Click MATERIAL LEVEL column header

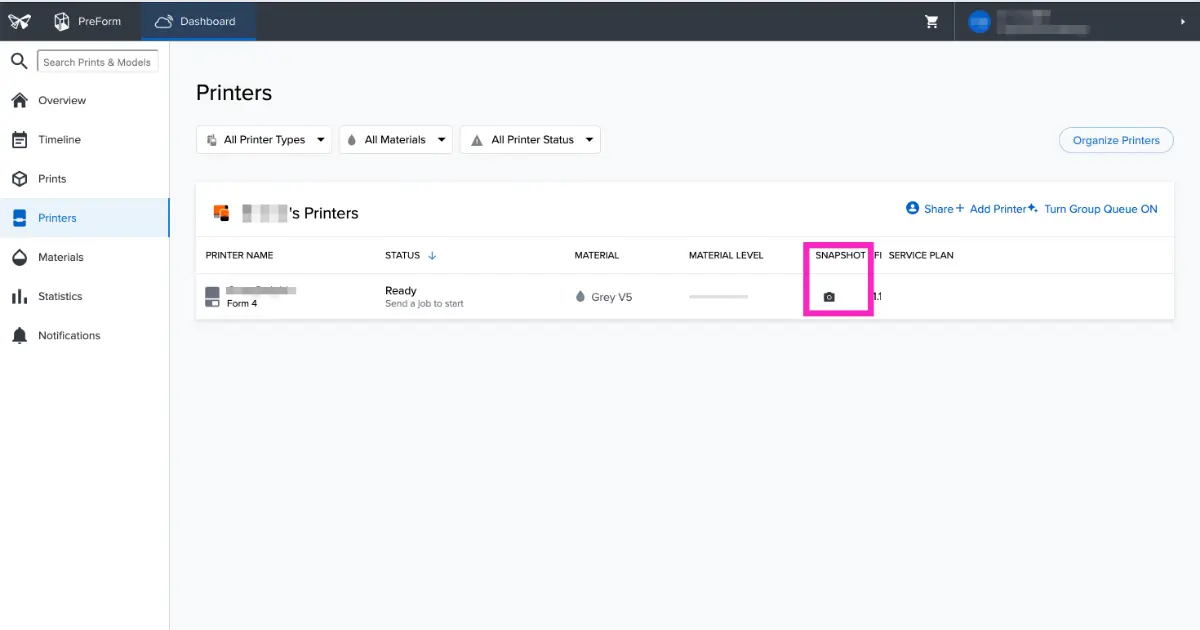(x=726, y=256)
